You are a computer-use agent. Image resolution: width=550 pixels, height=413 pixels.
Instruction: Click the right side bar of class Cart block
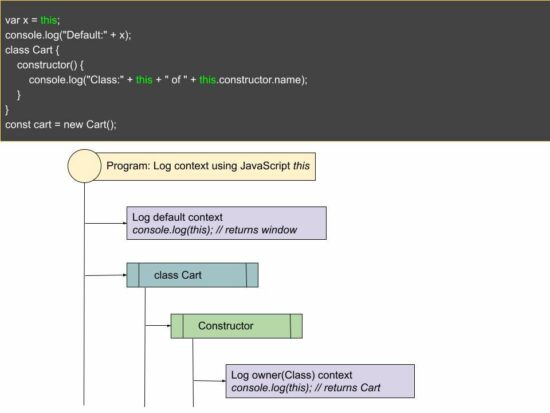point(252,275)
